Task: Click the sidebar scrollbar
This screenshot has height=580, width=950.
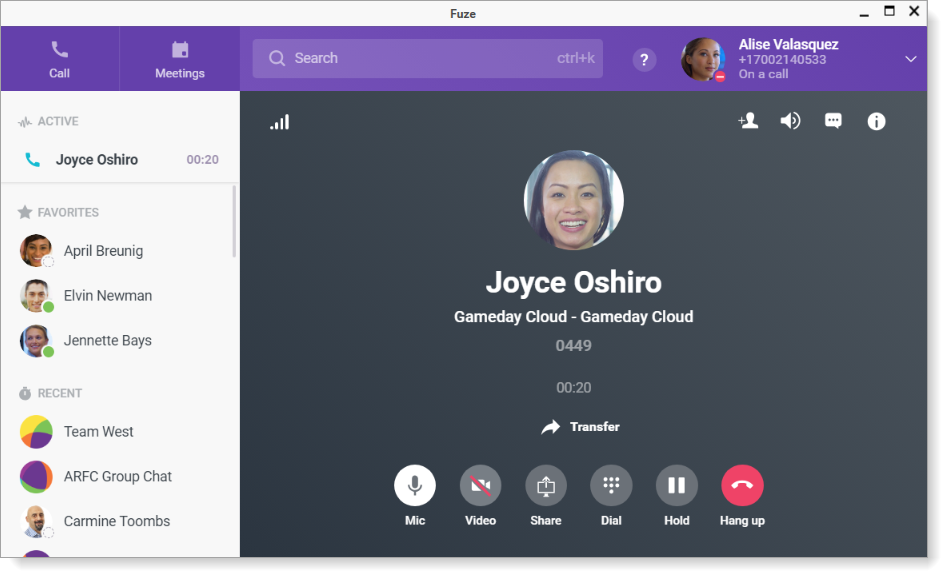Action: [x=234, y=222]
